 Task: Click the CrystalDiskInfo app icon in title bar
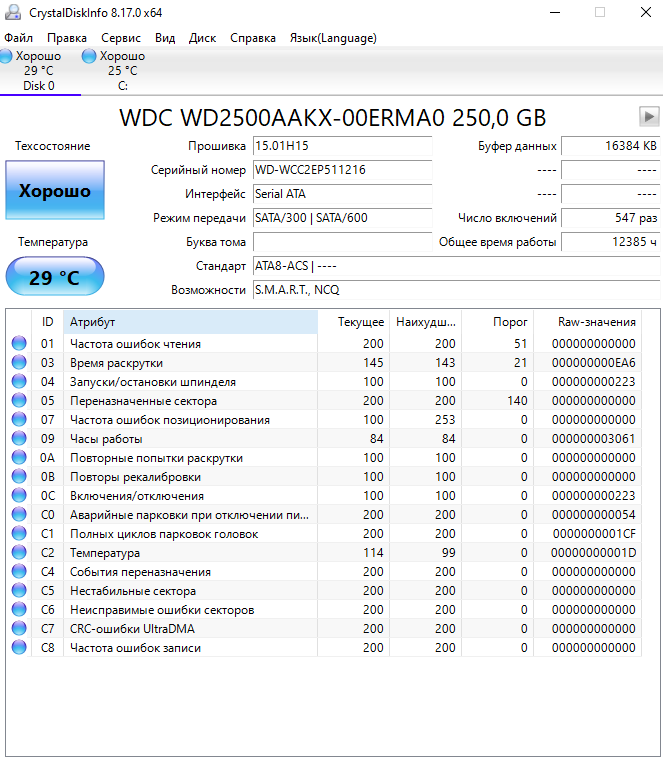point(13,12)
